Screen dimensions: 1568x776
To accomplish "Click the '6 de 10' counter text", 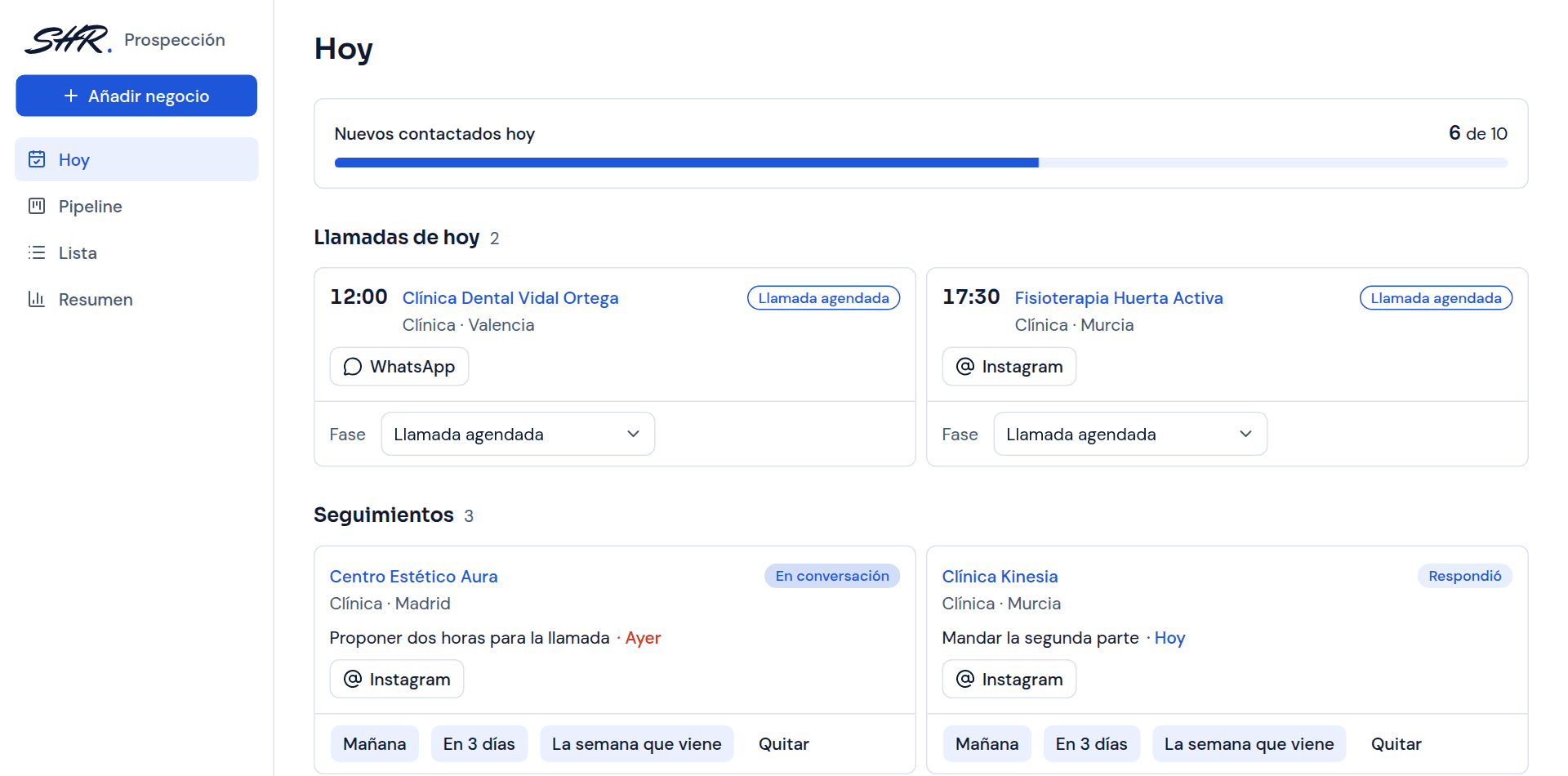I will pyautogui.click(x=1478, y=133).
